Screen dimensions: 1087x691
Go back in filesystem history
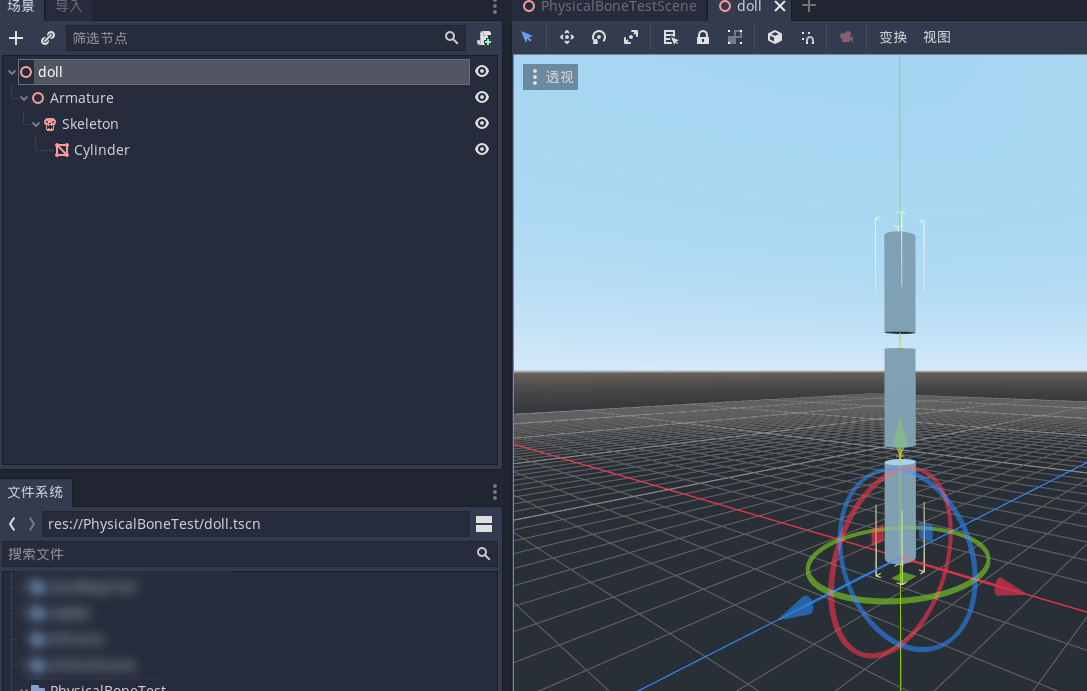click(x=12, y=524)
